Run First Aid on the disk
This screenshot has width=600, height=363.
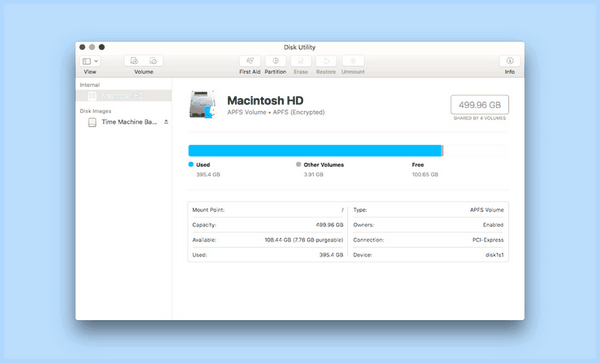[x=250, y=61]
